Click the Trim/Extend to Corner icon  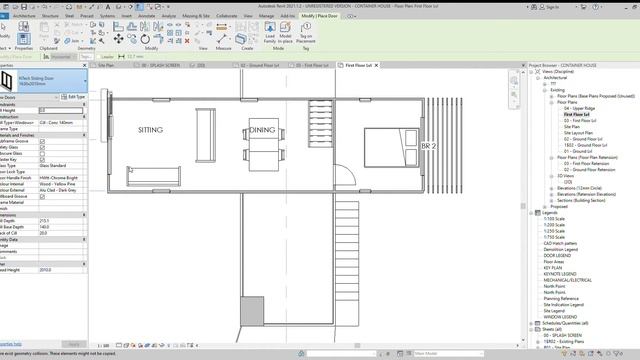tap(158, 39)
